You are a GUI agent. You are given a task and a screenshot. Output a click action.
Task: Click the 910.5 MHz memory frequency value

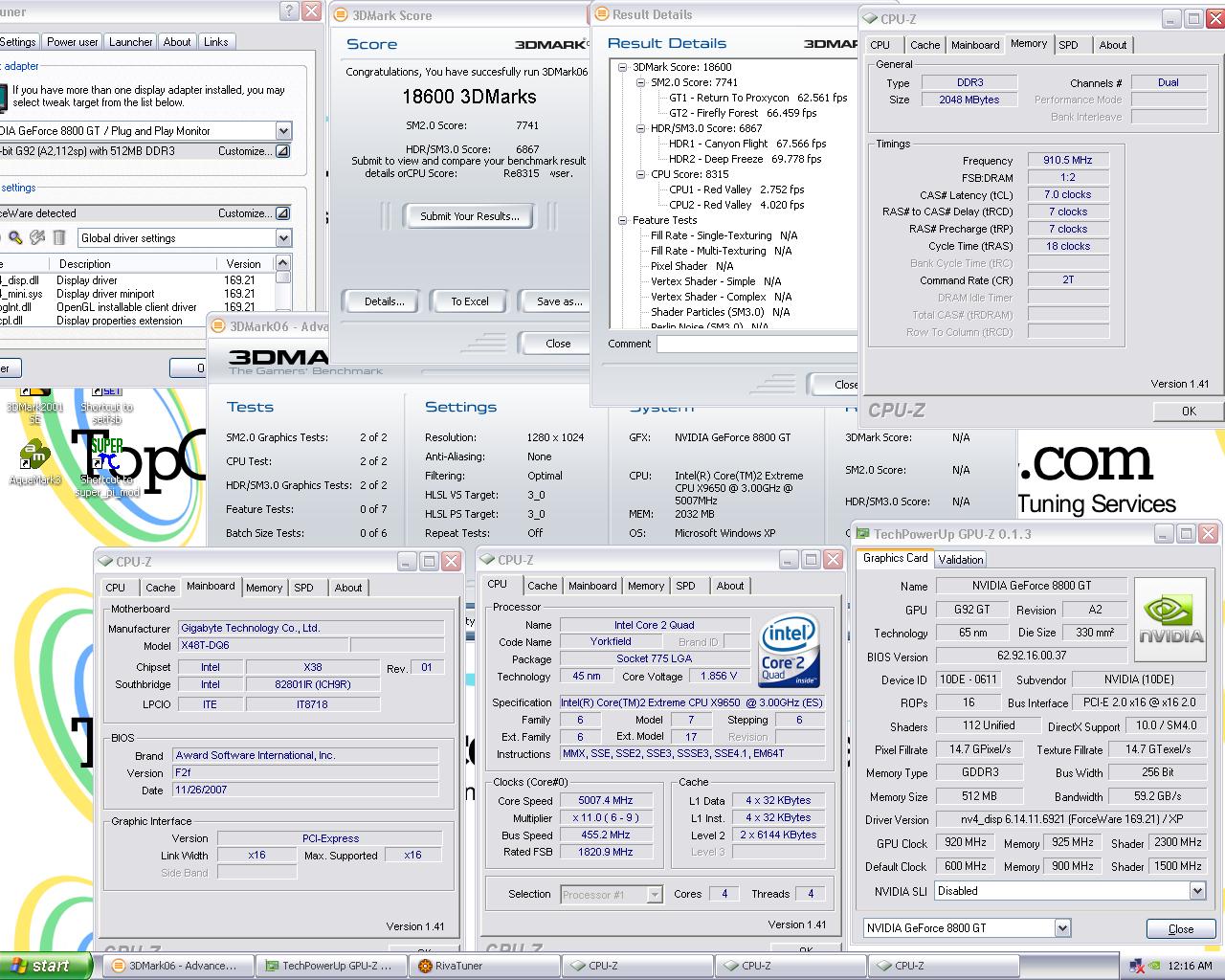(x=1068, y=160)
